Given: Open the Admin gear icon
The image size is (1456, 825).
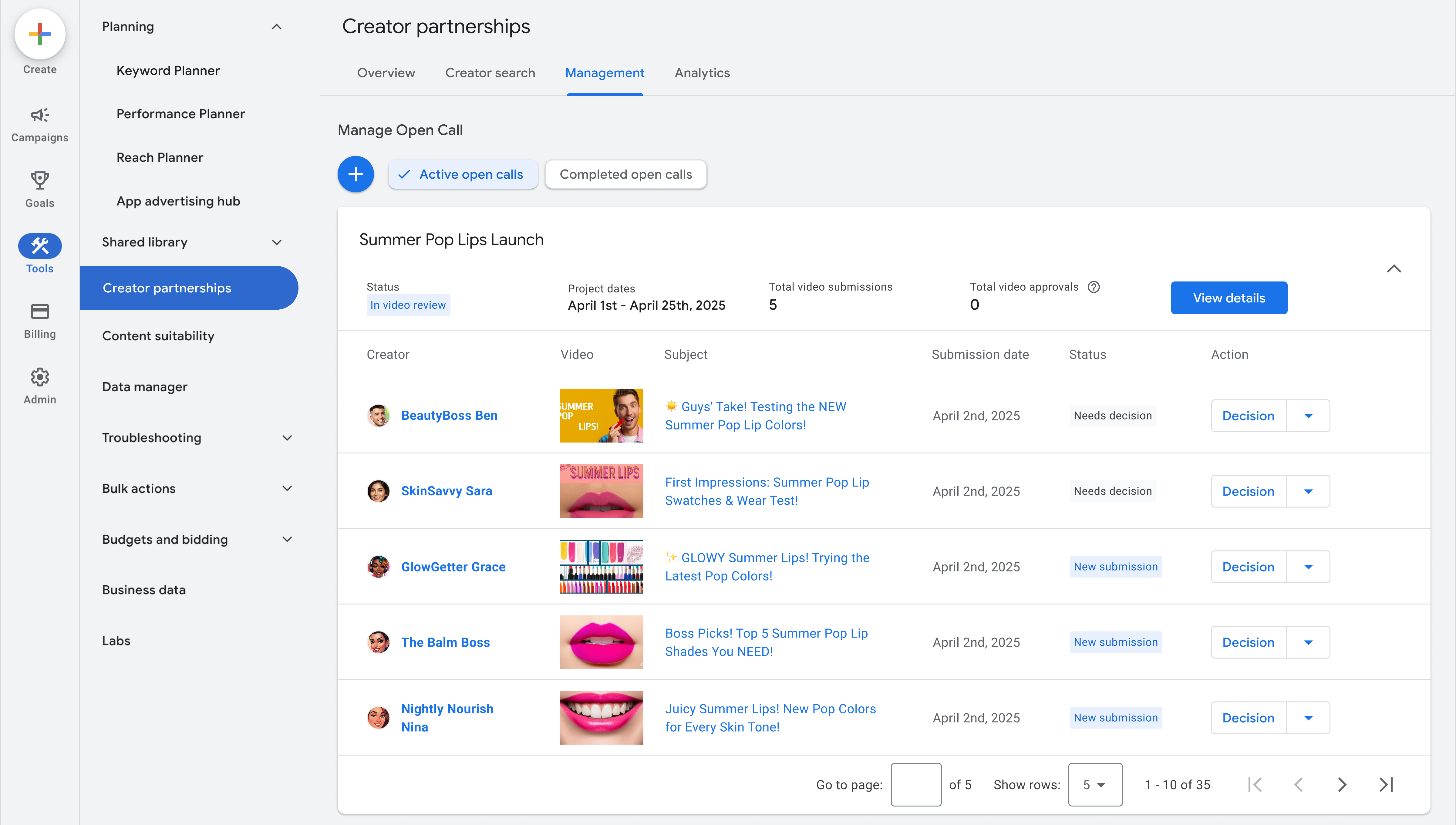Looking at the screenshot, I should pos(40,377).
